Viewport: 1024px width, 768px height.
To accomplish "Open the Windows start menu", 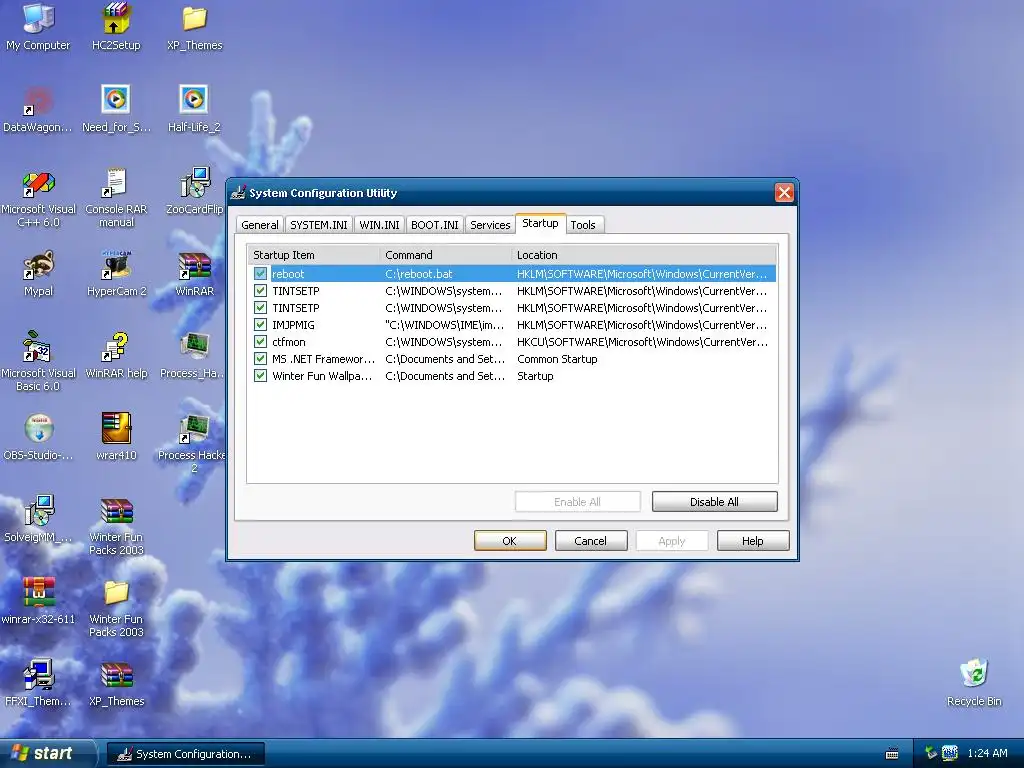I will click(46, 753).
